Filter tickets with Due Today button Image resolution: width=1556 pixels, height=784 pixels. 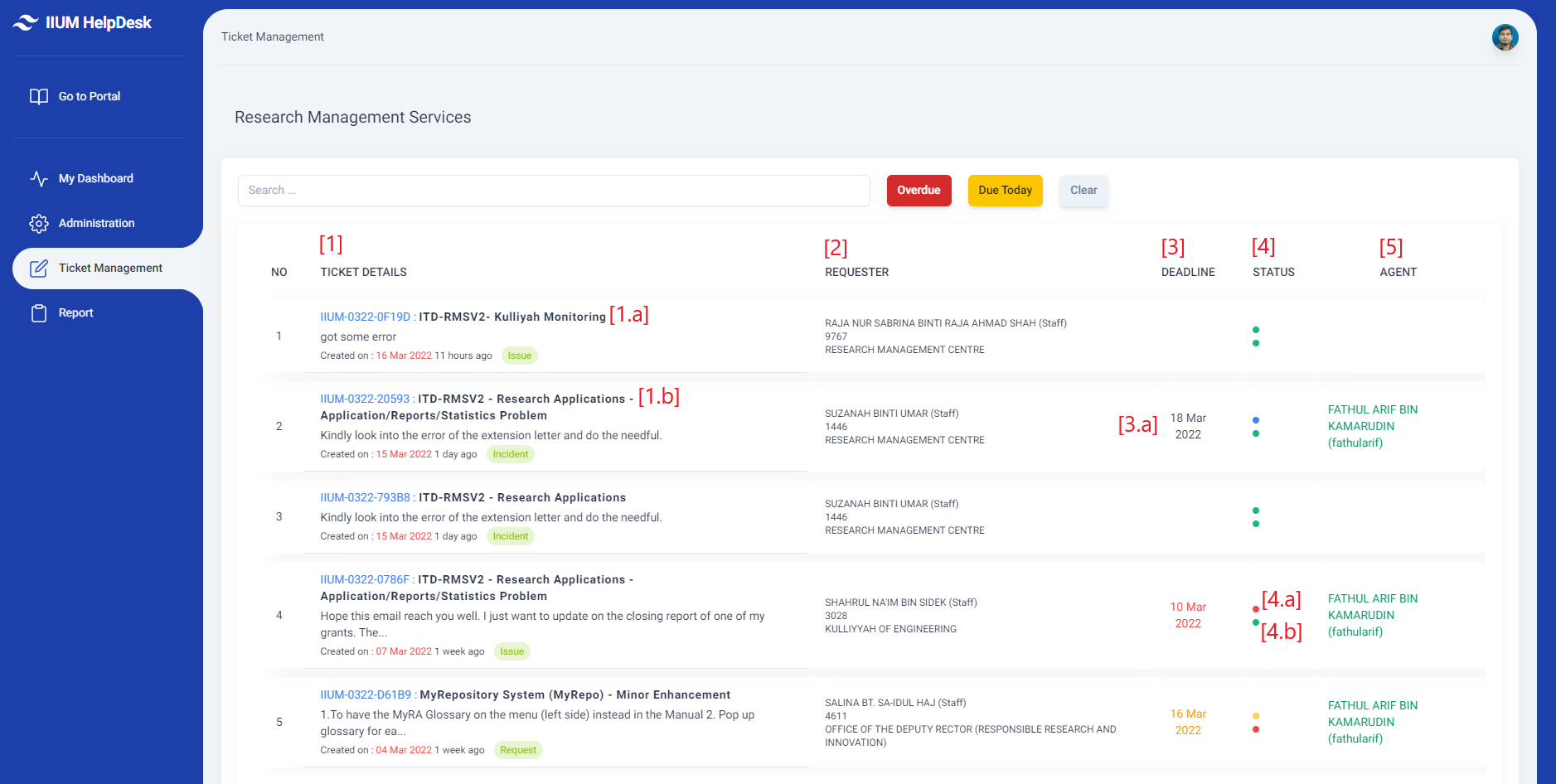tap(1005, 191)
